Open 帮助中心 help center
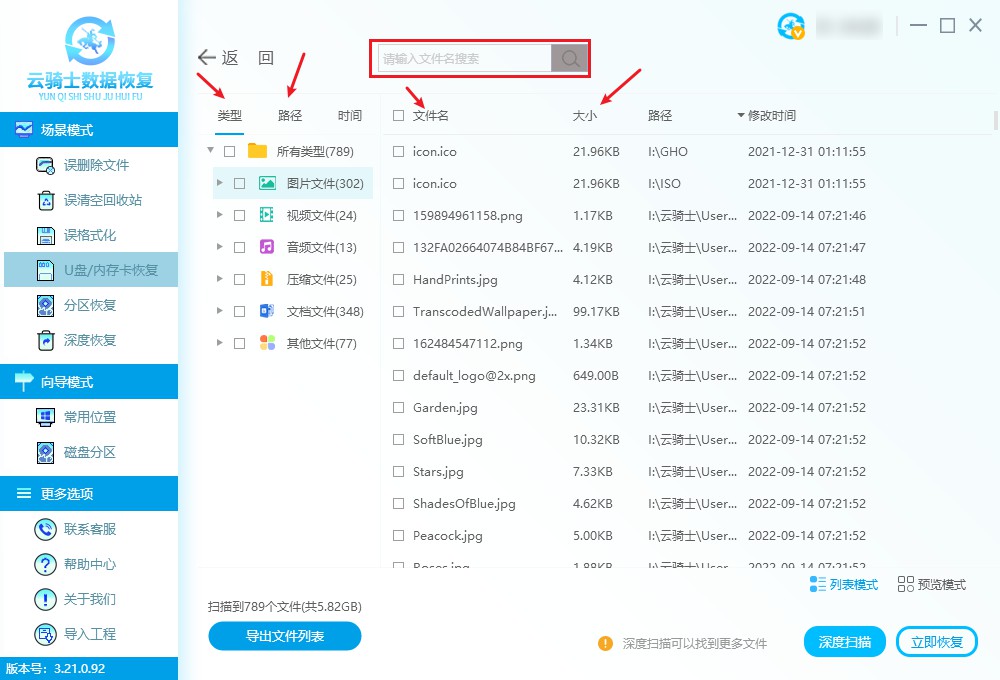Screen dimensions: 1000x680 tap(90, 564)
